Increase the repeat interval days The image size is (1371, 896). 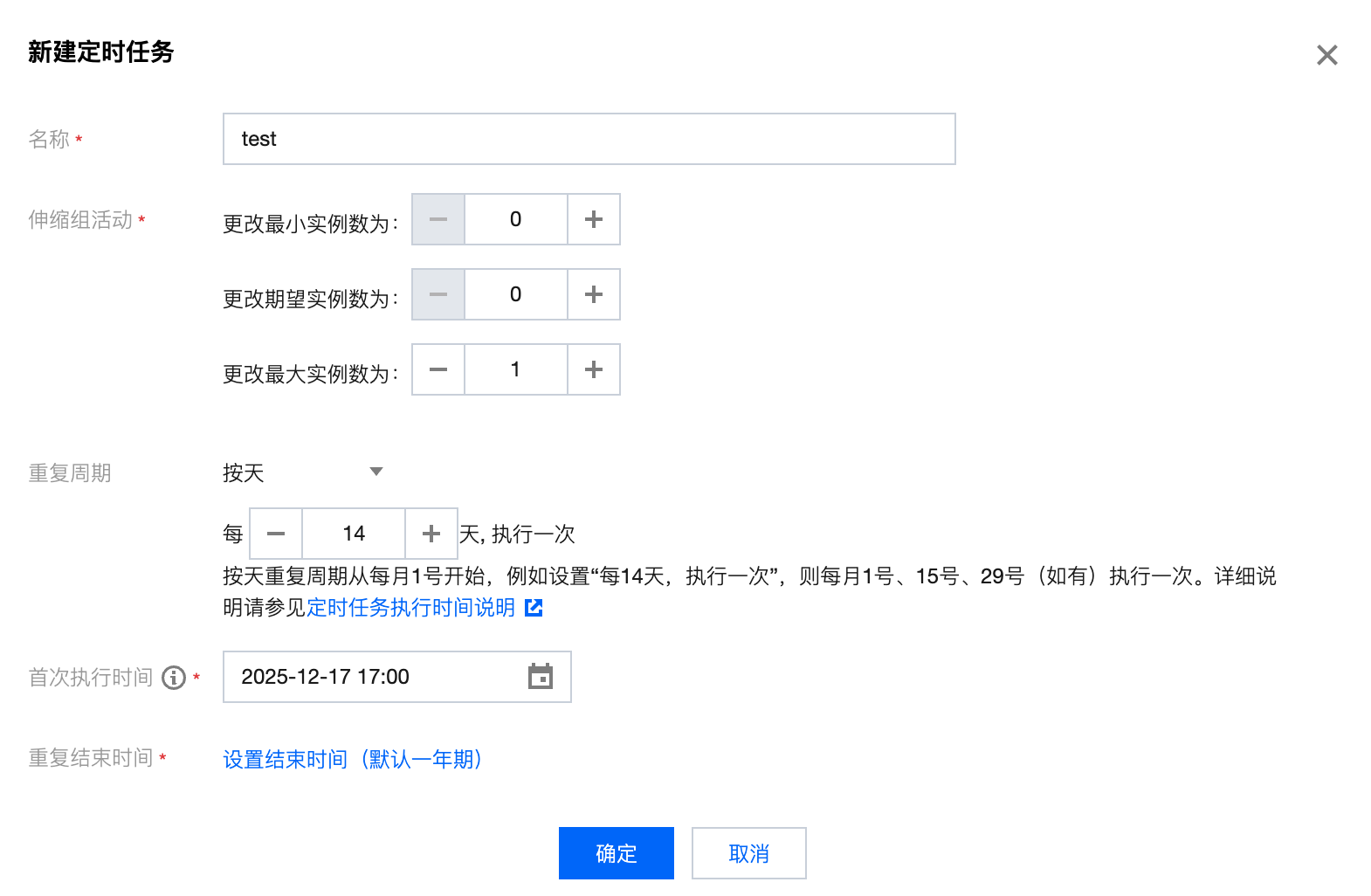point(431,534)
